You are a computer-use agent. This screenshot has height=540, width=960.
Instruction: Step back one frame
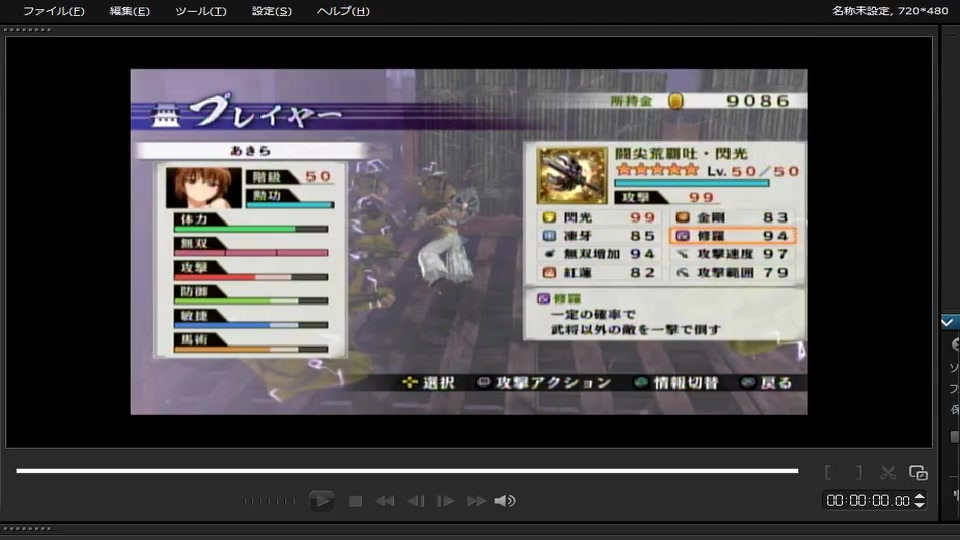coord(416,501)
